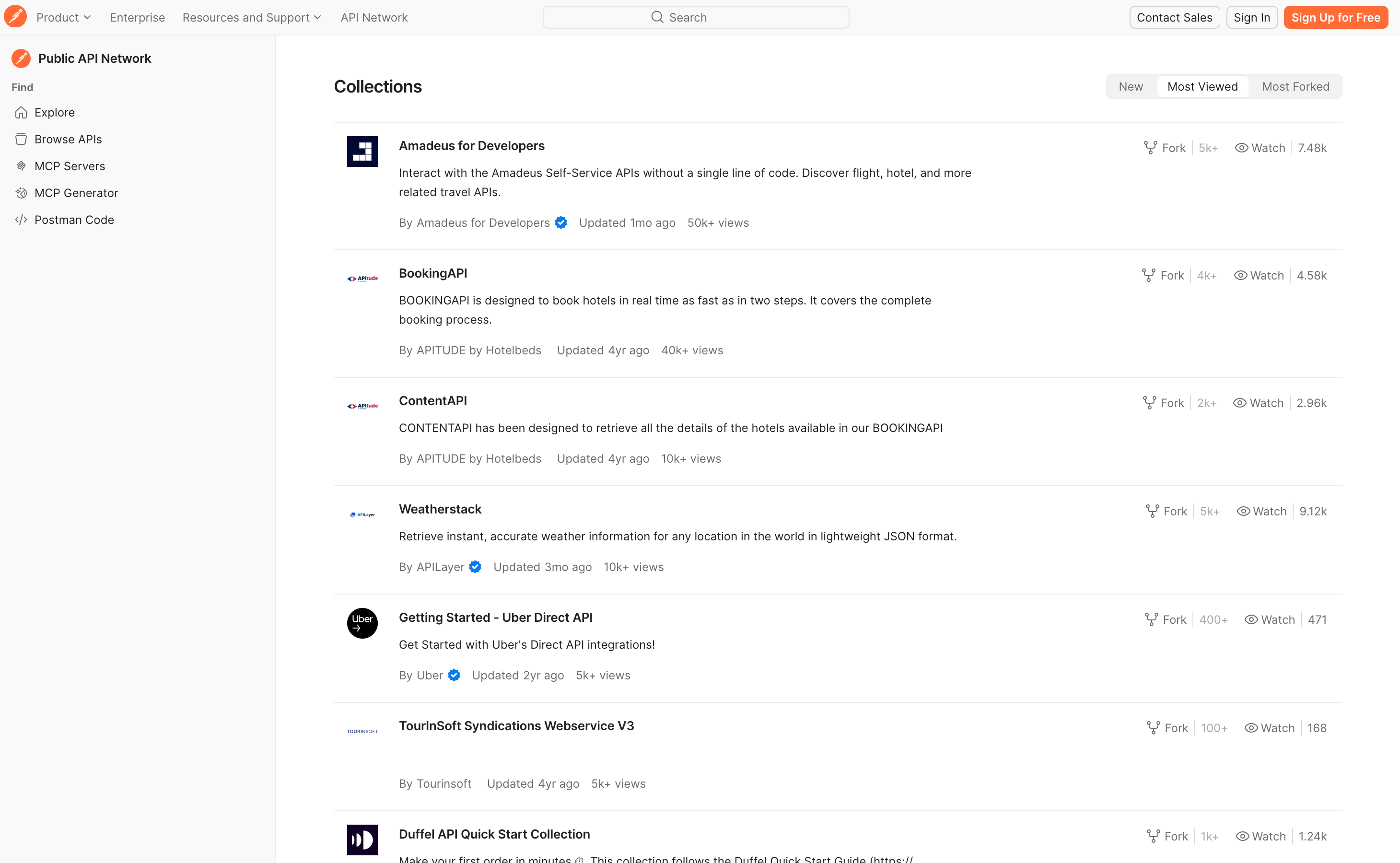This screenshot has width=1400, height=863.
Task: Switch to the Most Forked tab
Action: coord(1295,86)
